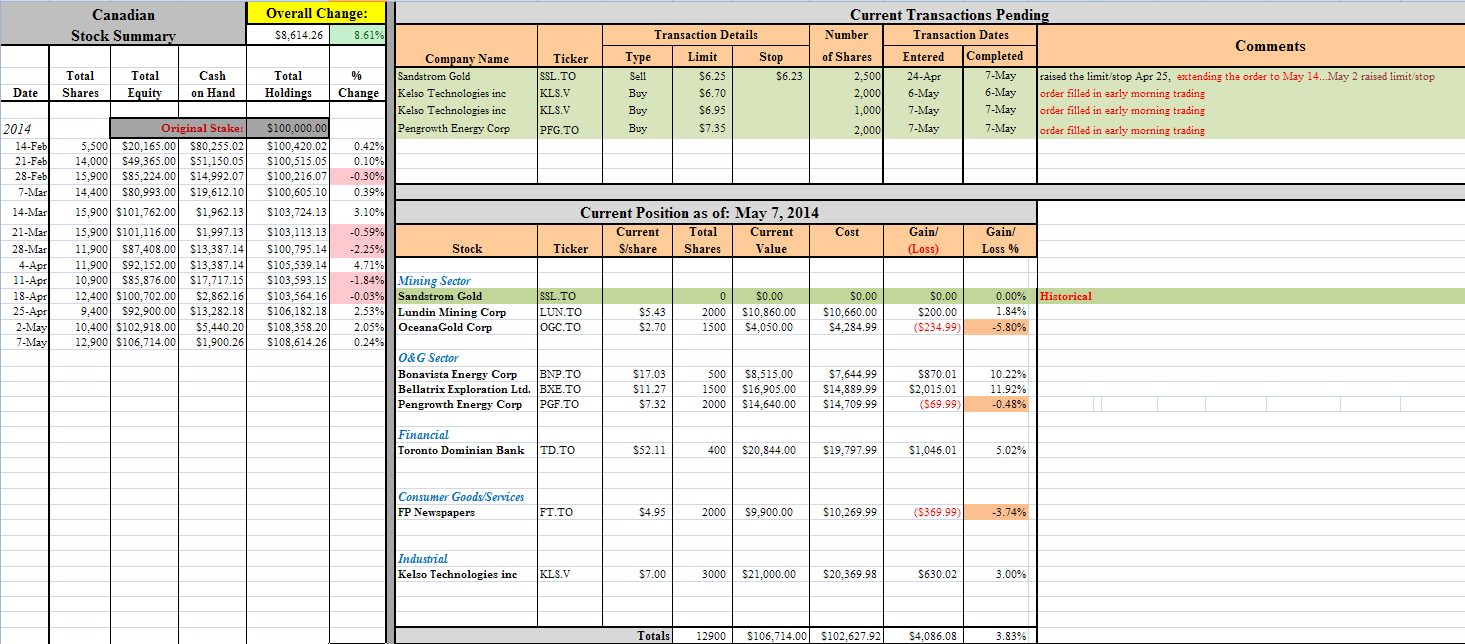The image size is (1465, 644).
Task: Select the 'O&G Sector' label
Action: click(428, 358)
